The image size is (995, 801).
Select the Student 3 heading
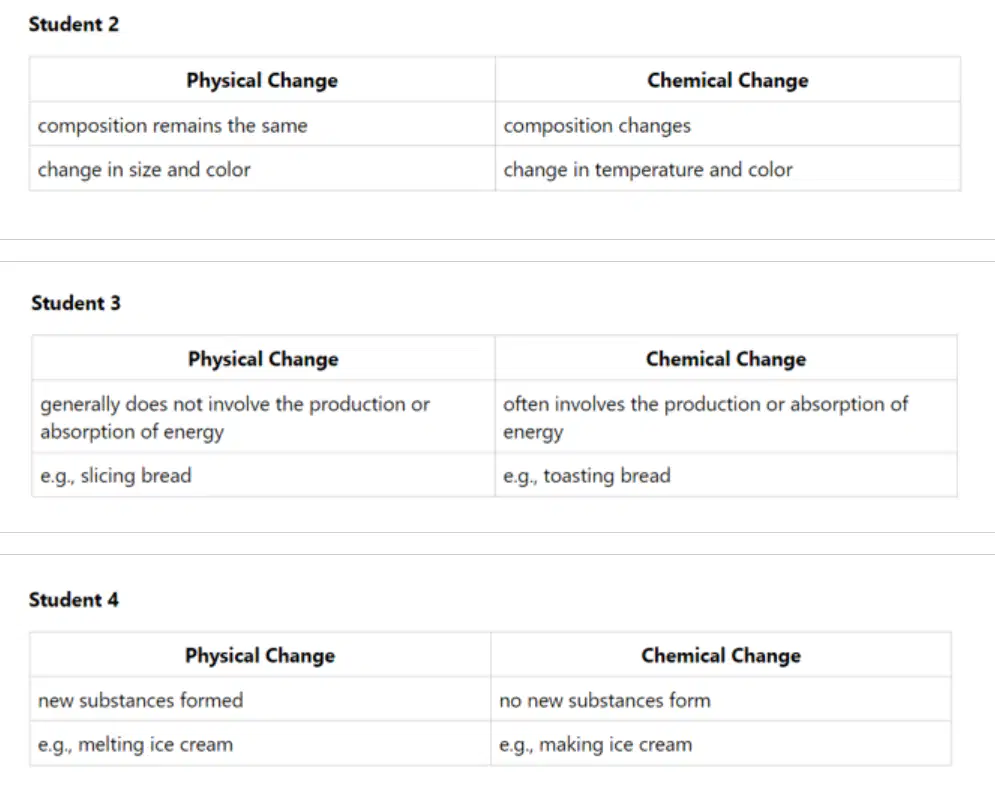click(x=76, y=303)
